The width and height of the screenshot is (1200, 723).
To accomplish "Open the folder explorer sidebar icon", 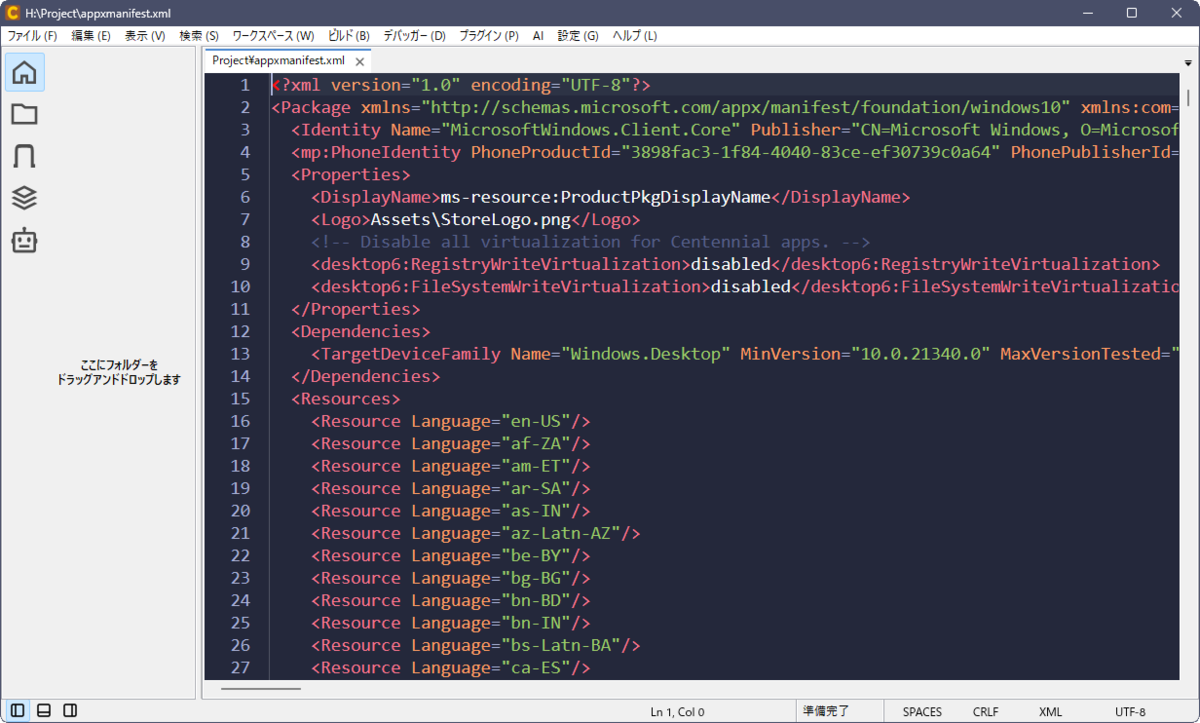I will click(24, 114).
